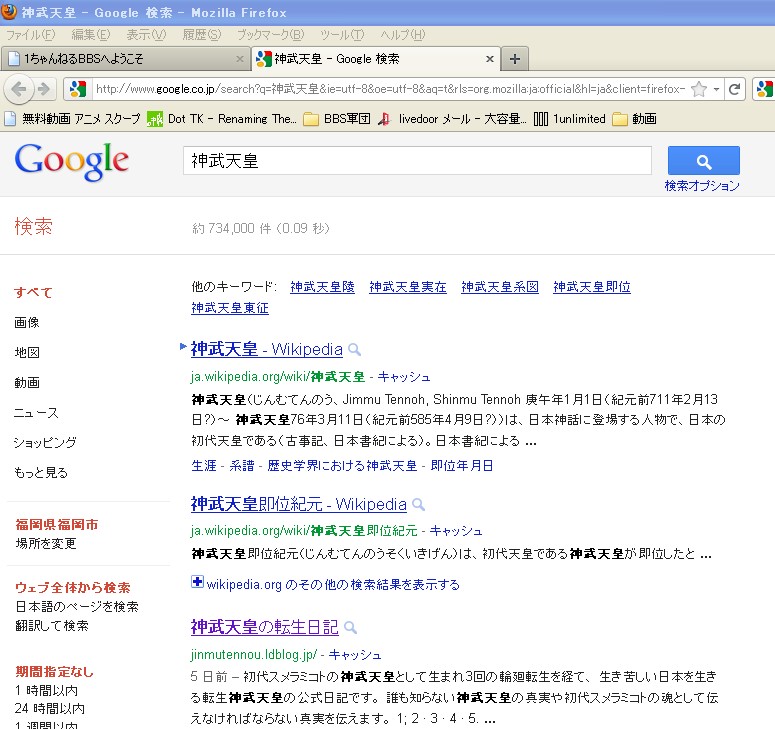Expand もっと見る in the sidebar
The width and height of the screenshot is (775, 729).
tap(41, 472)
